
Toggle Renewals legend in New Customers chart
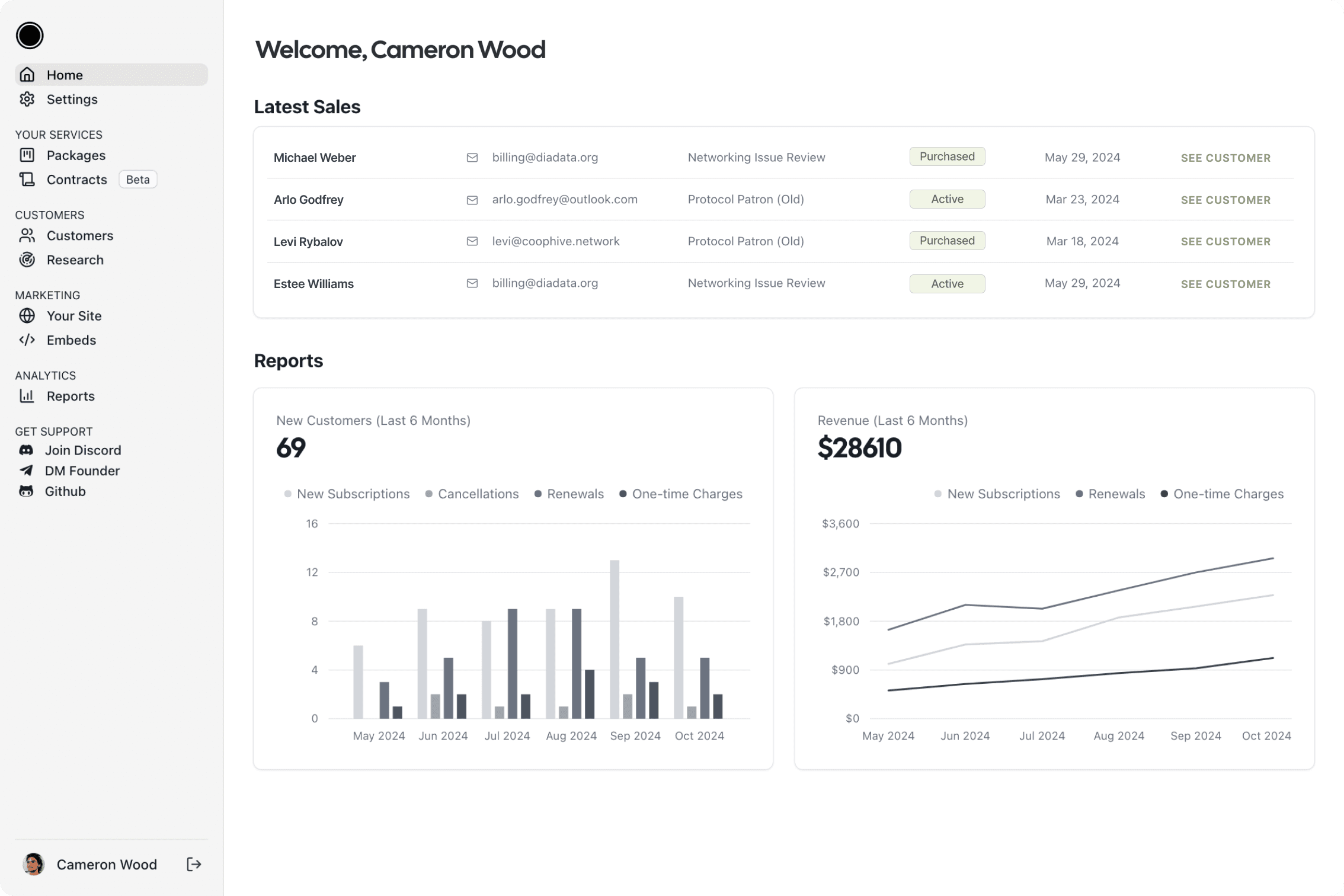tap(569, 494)
